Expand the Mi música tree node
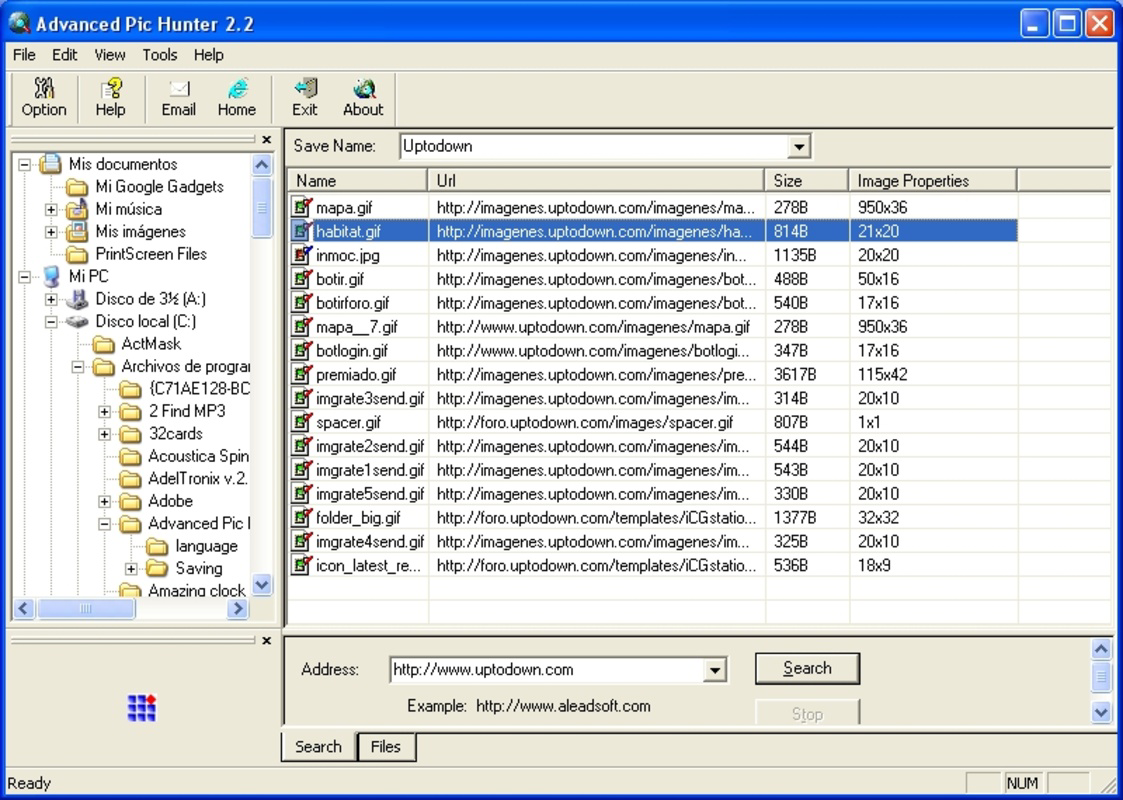The image size is (1123, 800). click(51, 210)
